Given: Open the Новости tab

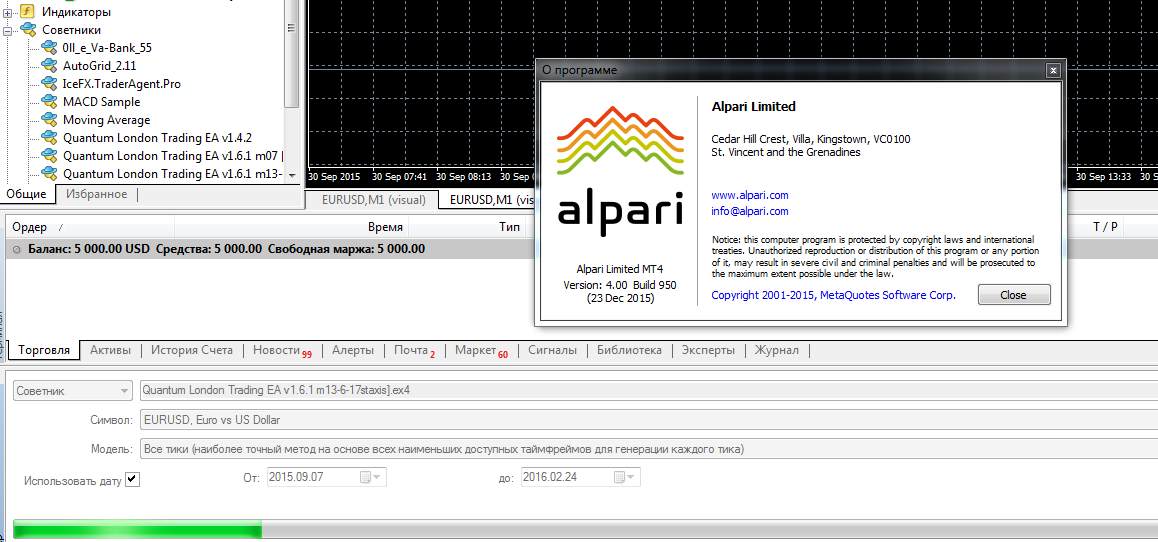Looking at the screenshot, I should coord(281,351).
